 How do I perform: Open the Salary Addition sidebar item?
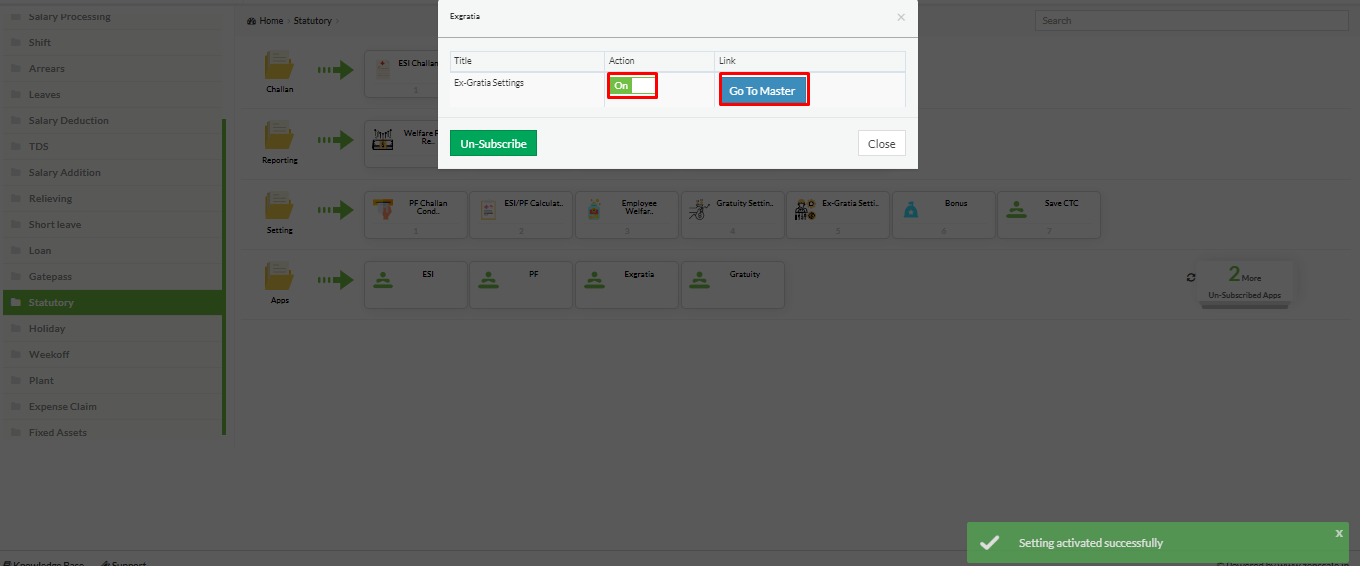pyautogui.click(x=112, y=172)
